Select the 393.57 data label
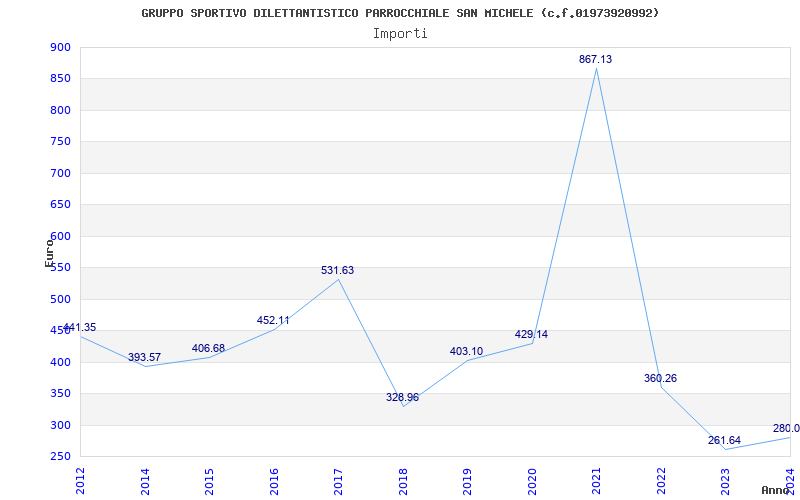This screenshot has height=500, width=800. tap(144, 357)
